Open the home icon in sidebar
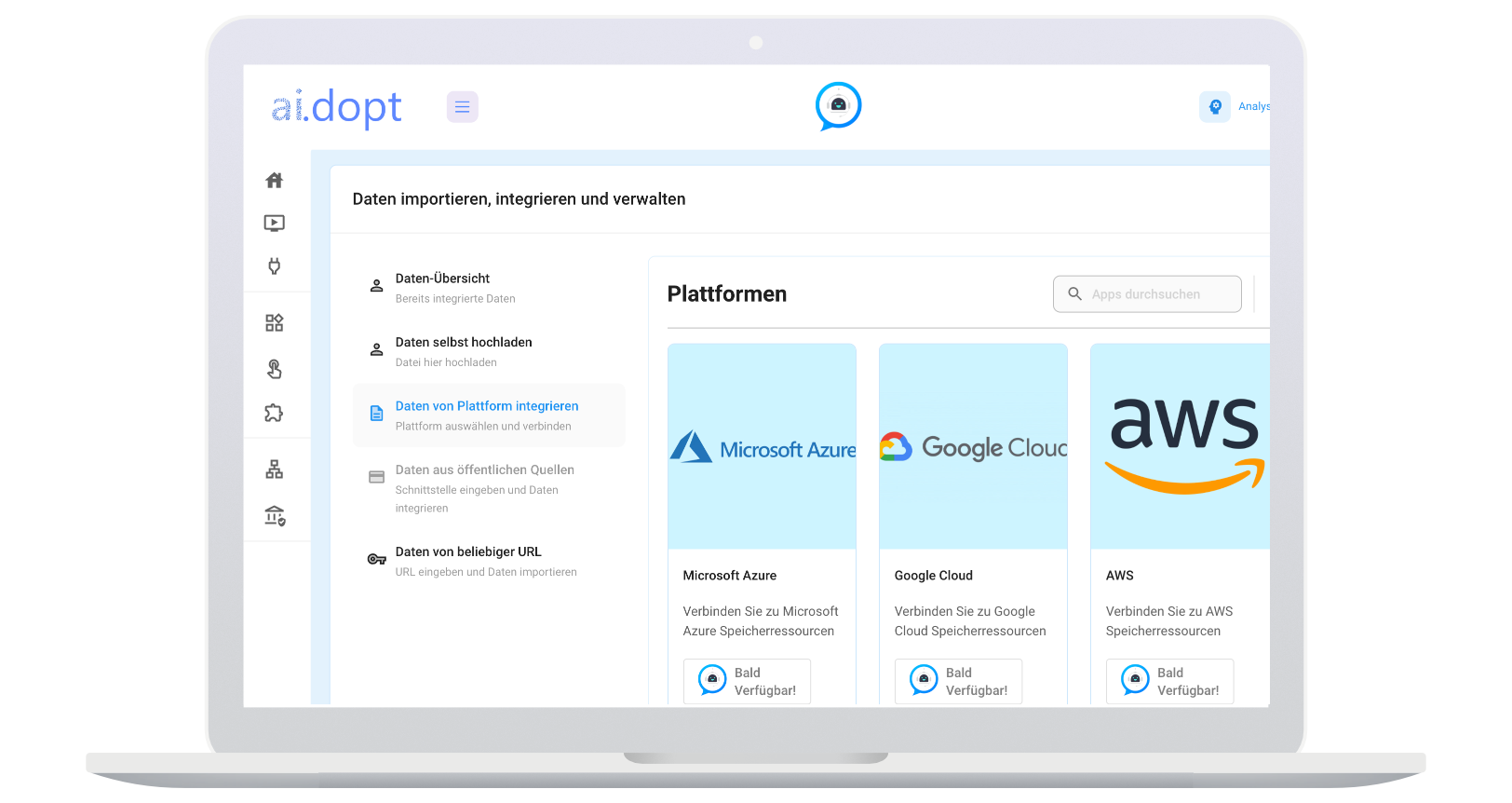 [x=274, y=181]
